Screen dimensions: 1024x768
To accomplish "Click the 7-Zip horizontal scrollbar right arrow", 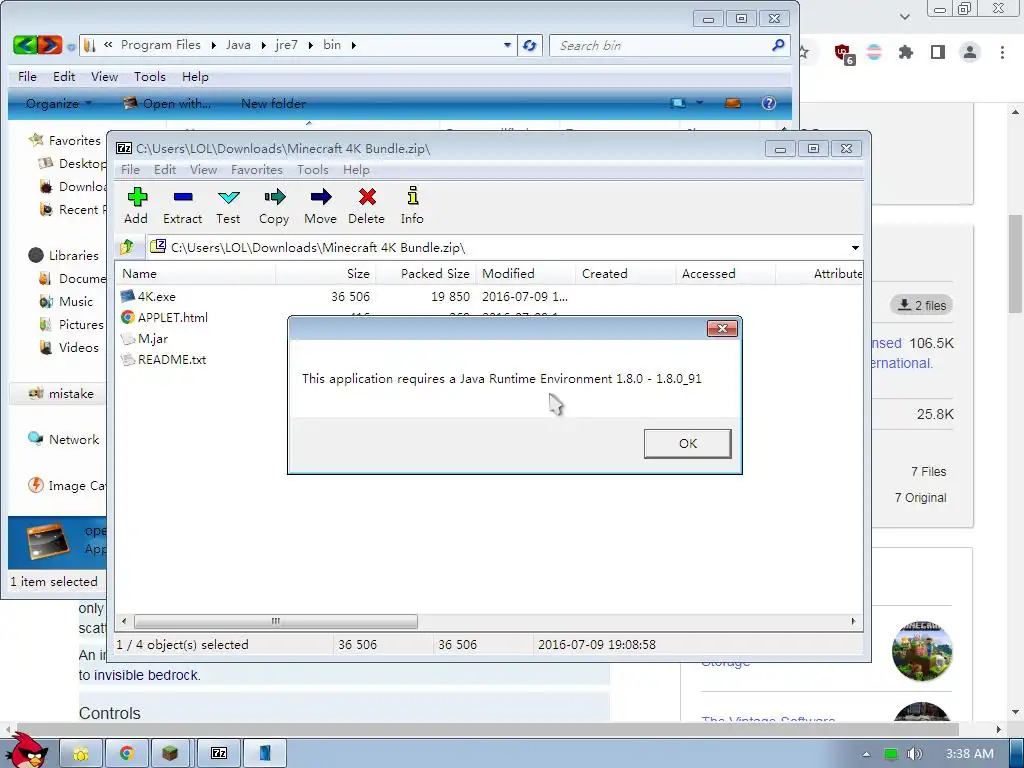I will [854, 621].
